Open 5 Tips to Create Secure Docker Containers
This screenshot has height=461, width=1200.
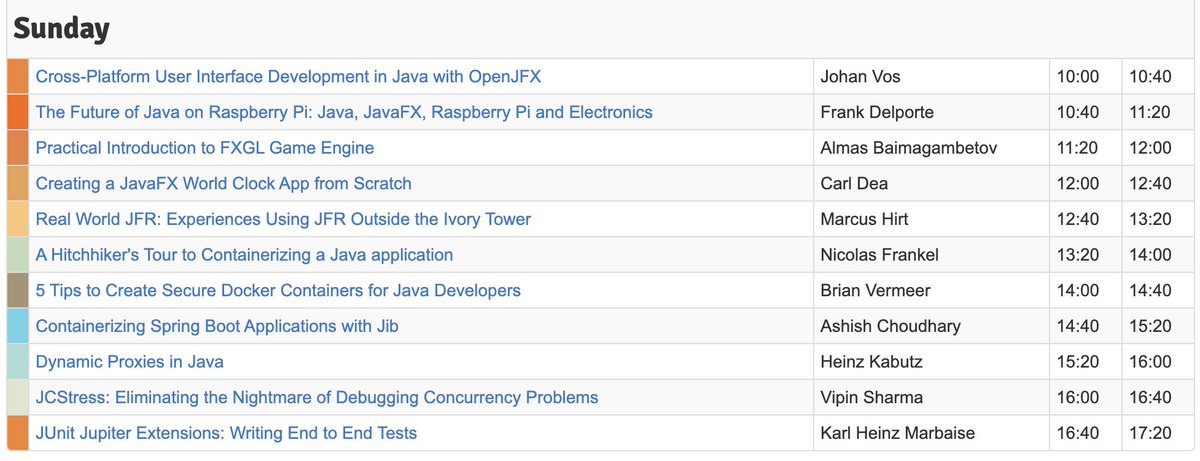click(x=278, y=291)
